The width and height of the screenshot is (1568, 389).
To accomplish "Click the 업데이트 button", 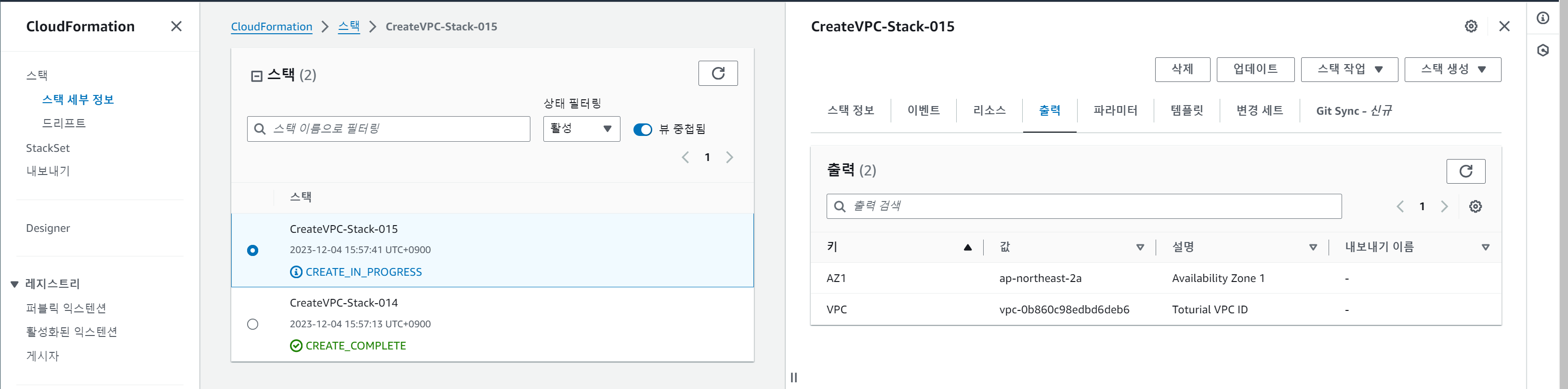I will pyautogui.click(x=1255, y=69).
